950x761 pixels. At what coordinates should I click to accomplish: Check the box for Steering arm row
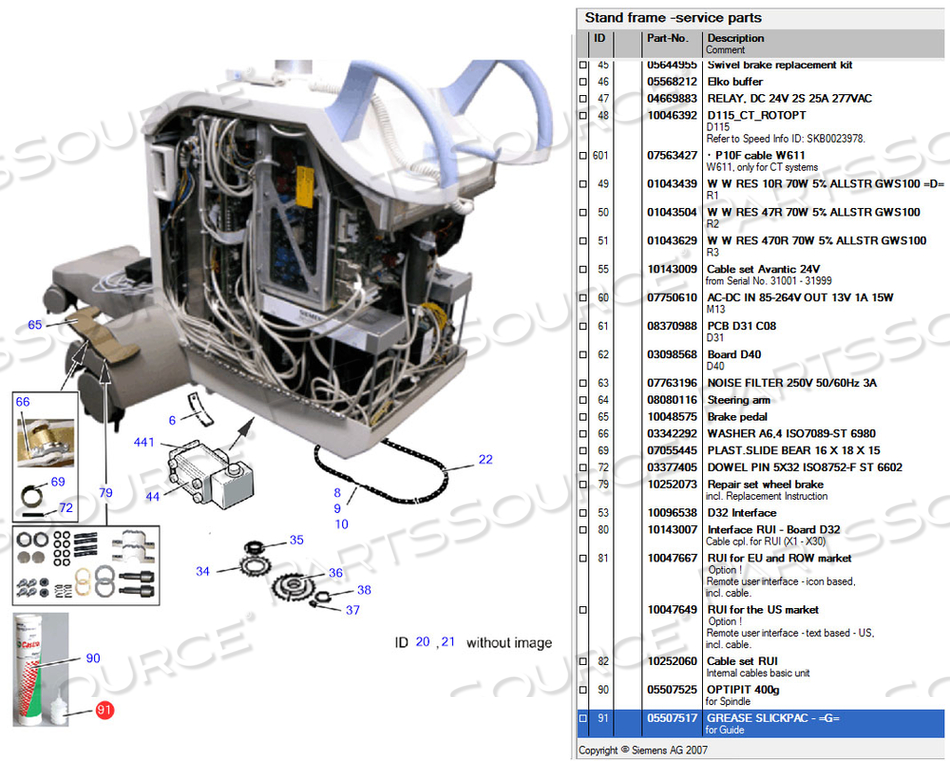point(584,401)
